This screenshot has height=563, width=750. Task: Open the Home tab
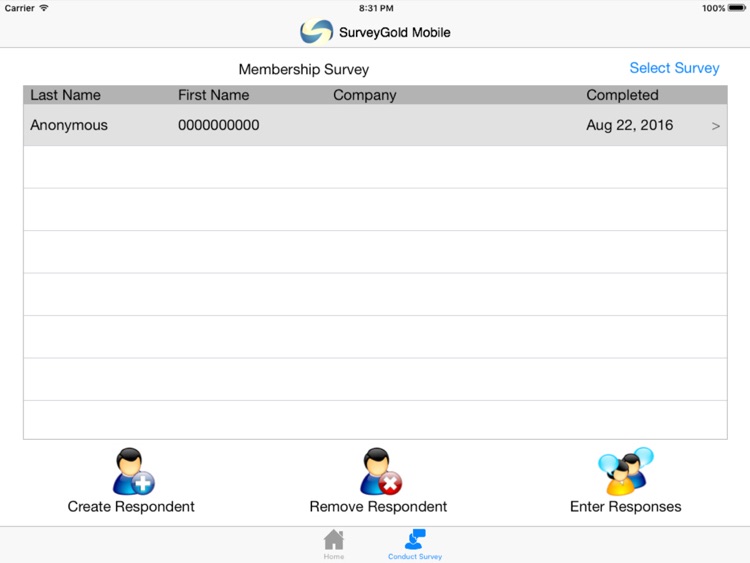coord(334,544)
